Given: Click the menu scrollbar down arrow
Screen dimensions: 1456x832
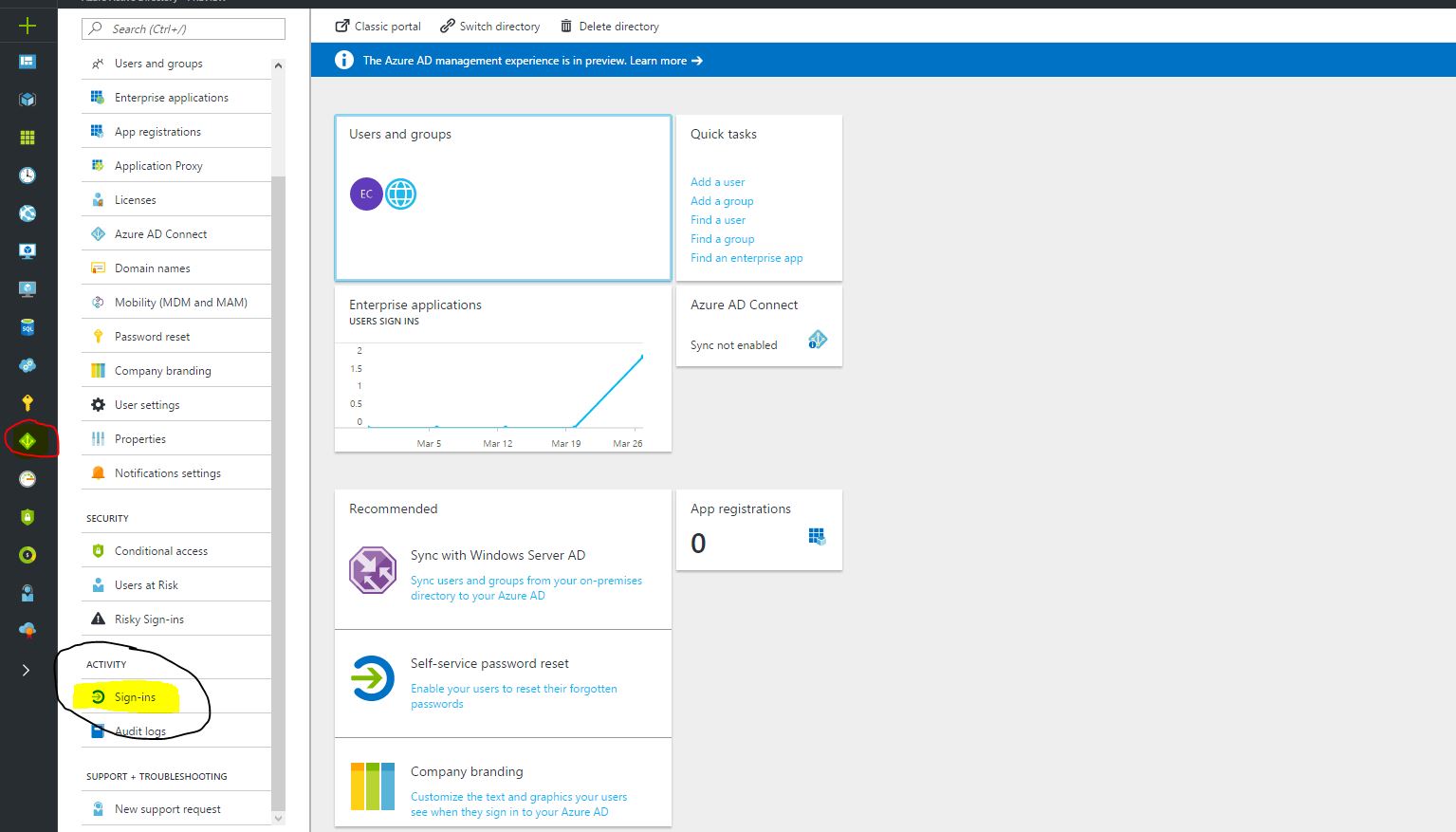Looking at the screenshot, I should [278, 818].
